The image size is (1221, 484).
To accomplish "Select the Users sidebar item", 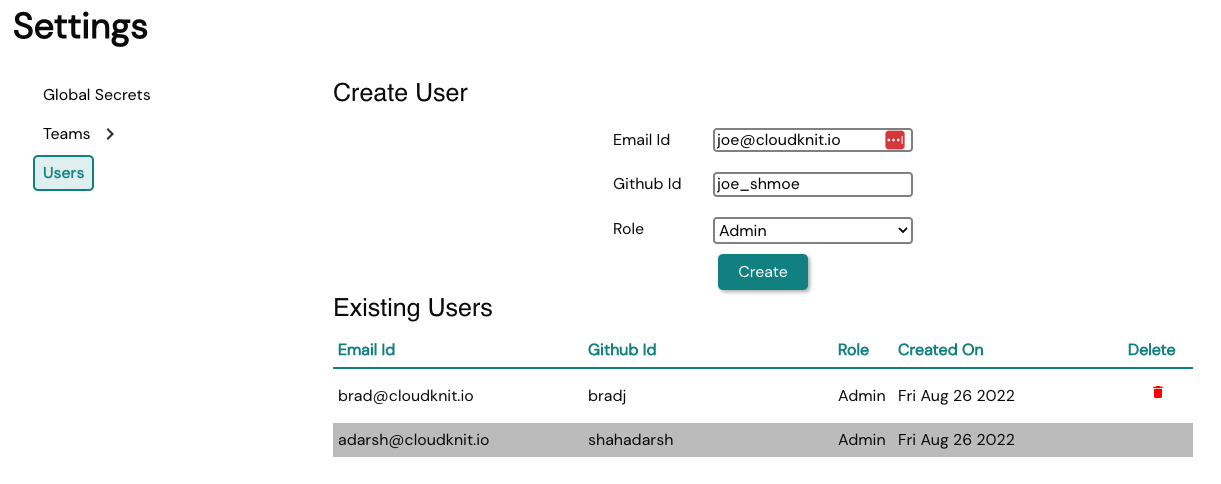I will (63, 173).
